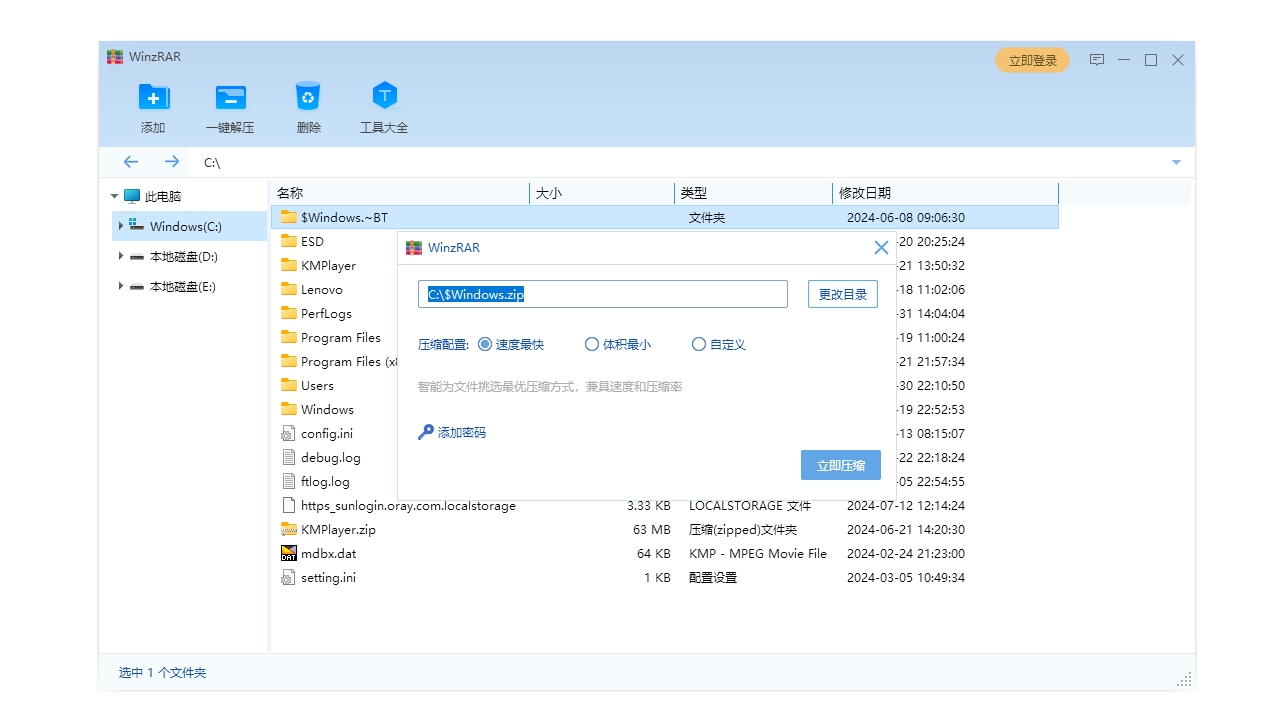Click the 立即压缩 compress button
The height and width of the screenshot is (720, 1280).
point(840,464)
